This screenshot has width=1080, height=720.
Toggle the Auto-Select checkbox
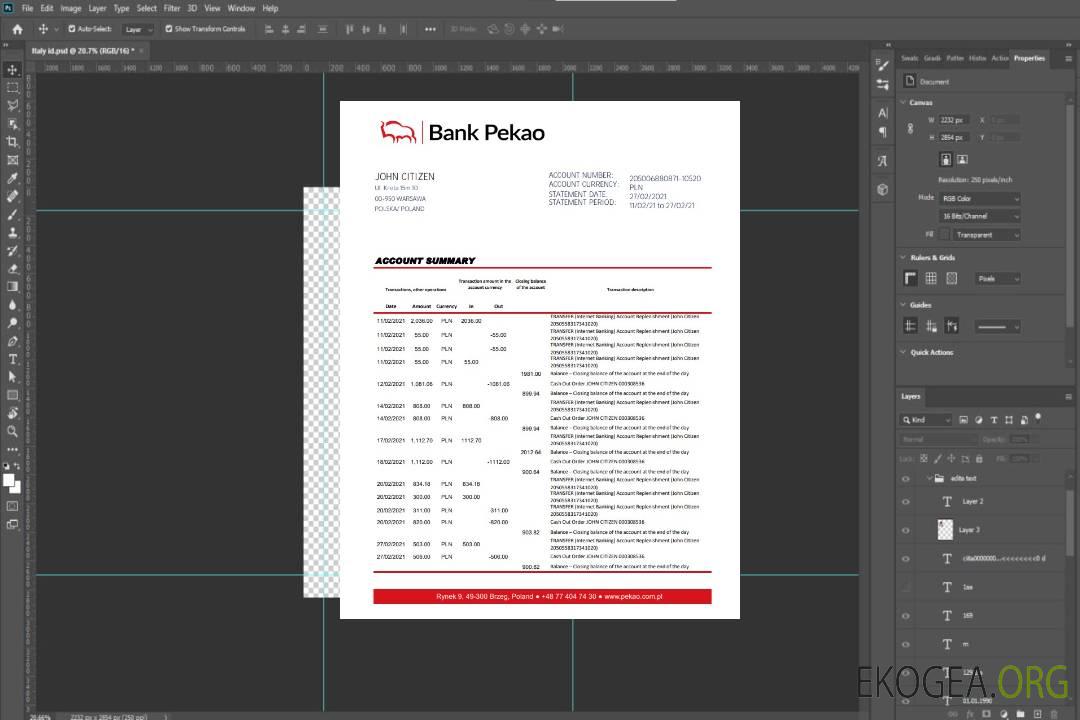72,29
